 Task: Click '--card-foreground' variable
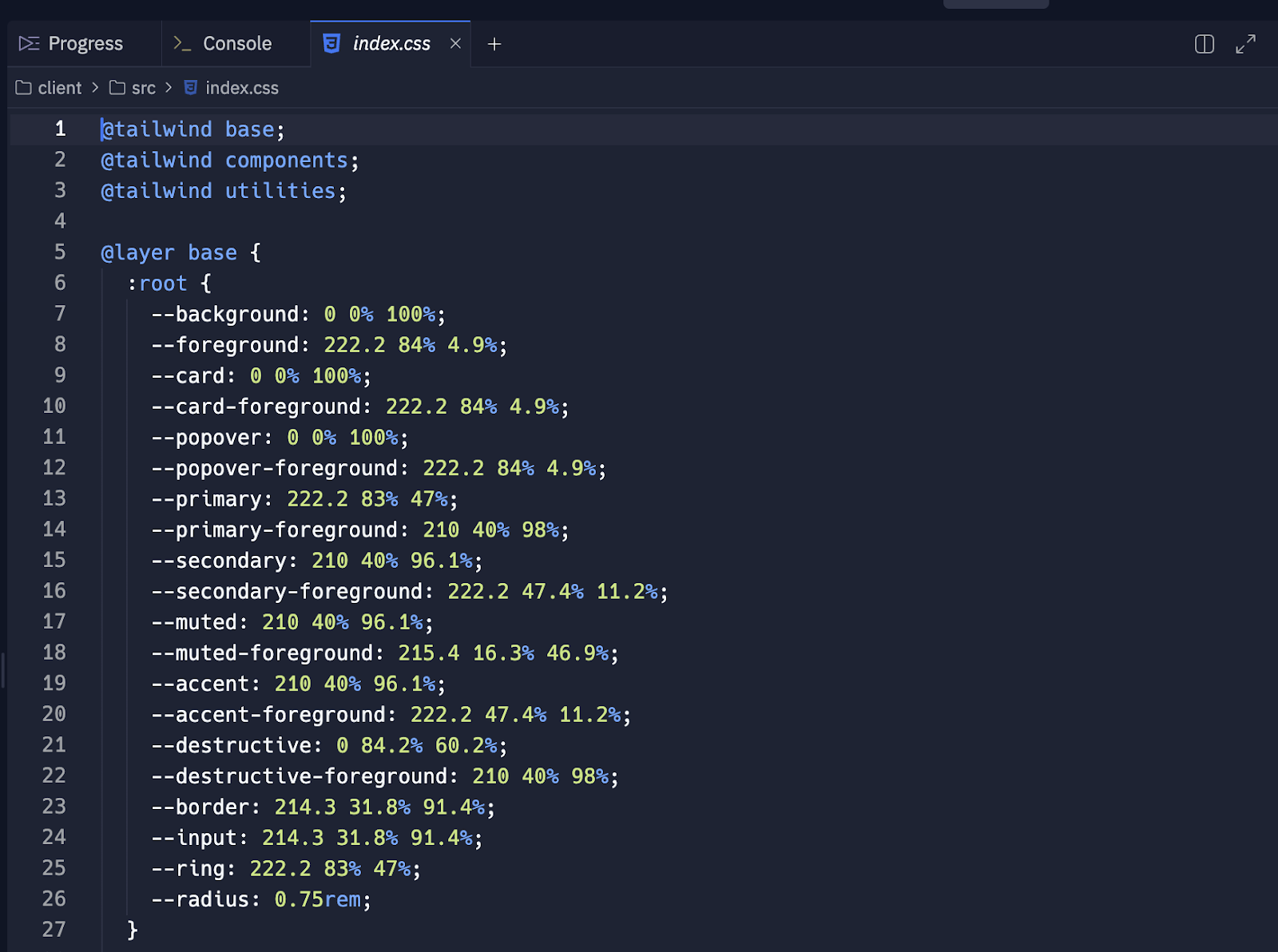pos(256,407)
